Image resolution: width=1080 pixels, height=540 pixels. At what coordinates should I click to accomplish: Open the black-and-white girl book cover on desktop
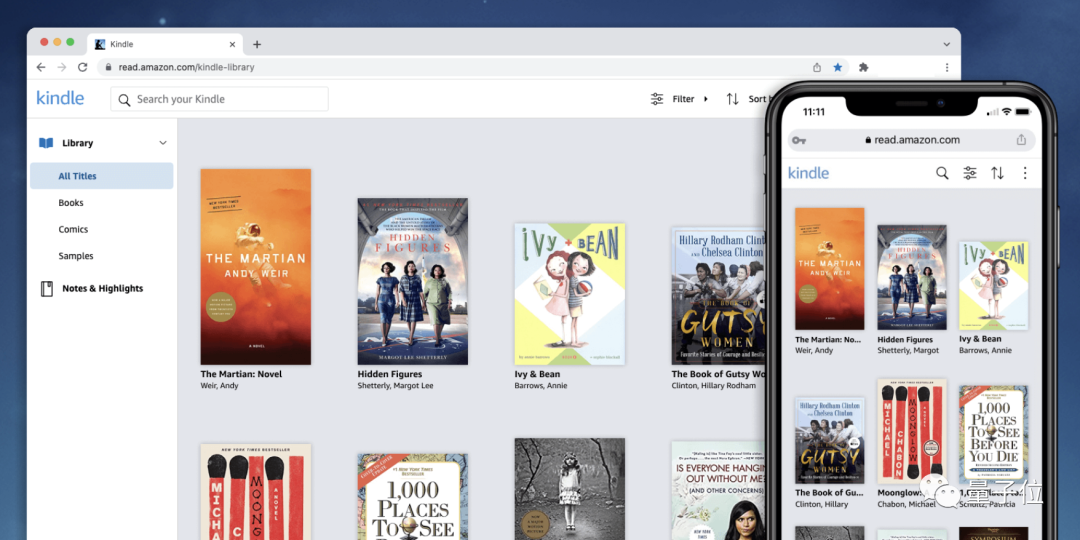(570, 489)
